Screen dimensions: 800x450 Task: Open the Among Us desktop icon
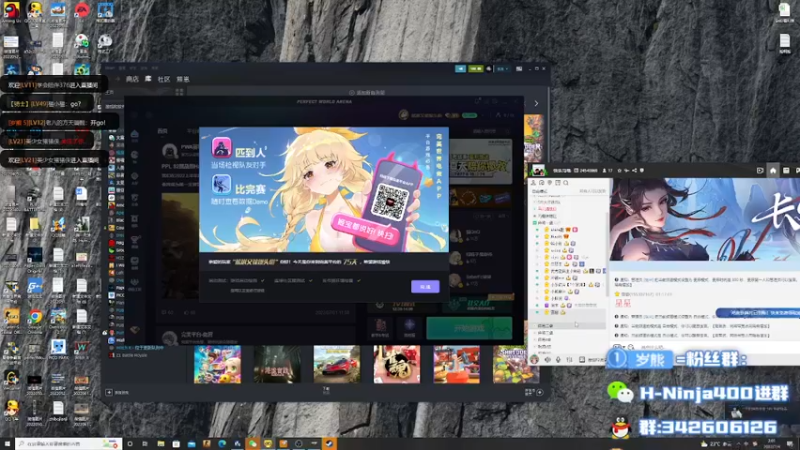pyautogui.click(x=11, y=11)
